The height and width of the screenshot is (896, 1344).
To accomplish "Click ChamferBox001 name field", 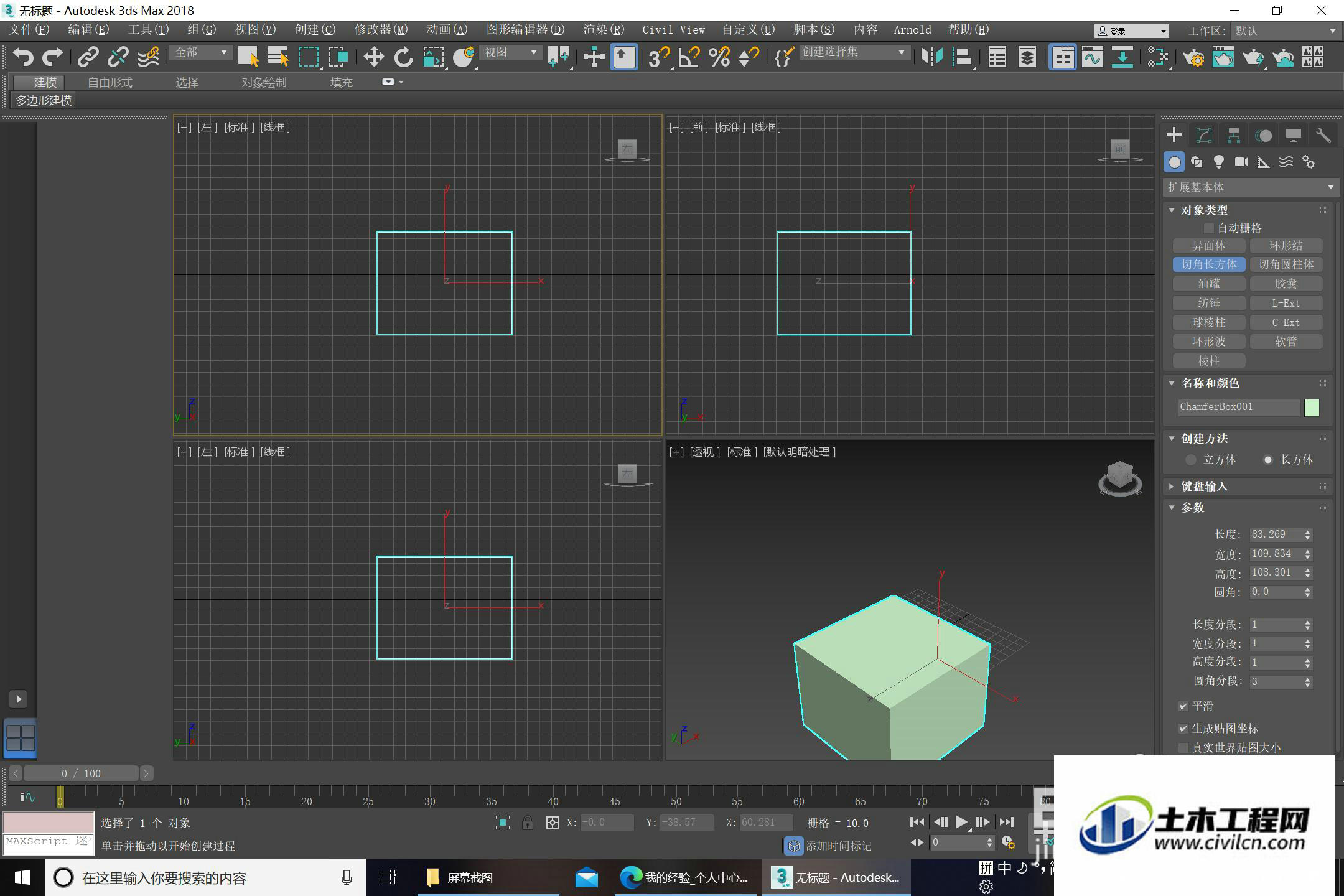I will (1239, 407).
